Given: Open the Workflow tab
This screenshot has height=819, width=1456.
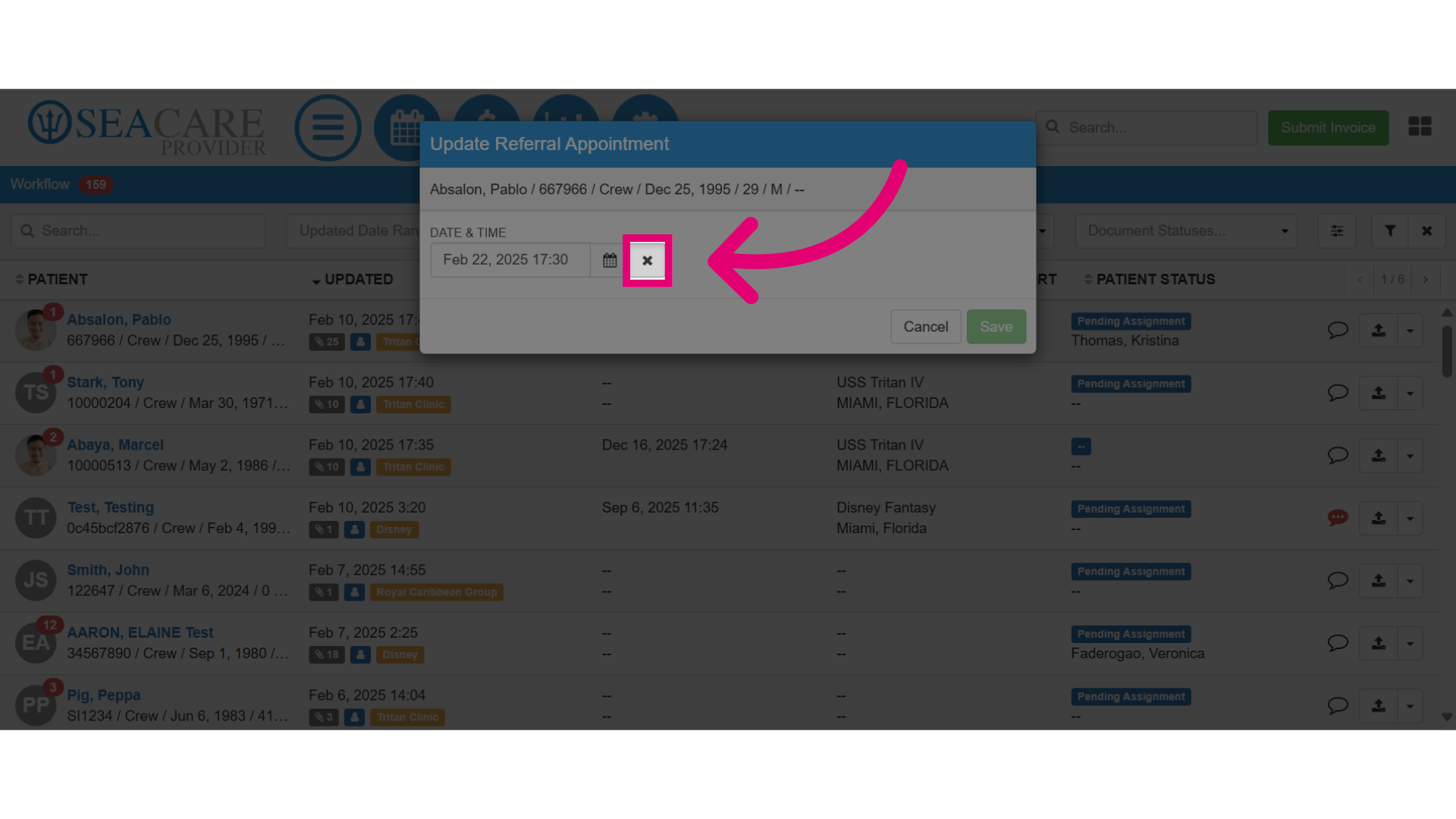Looking at the screenshot, I should (x=61, y=184).
